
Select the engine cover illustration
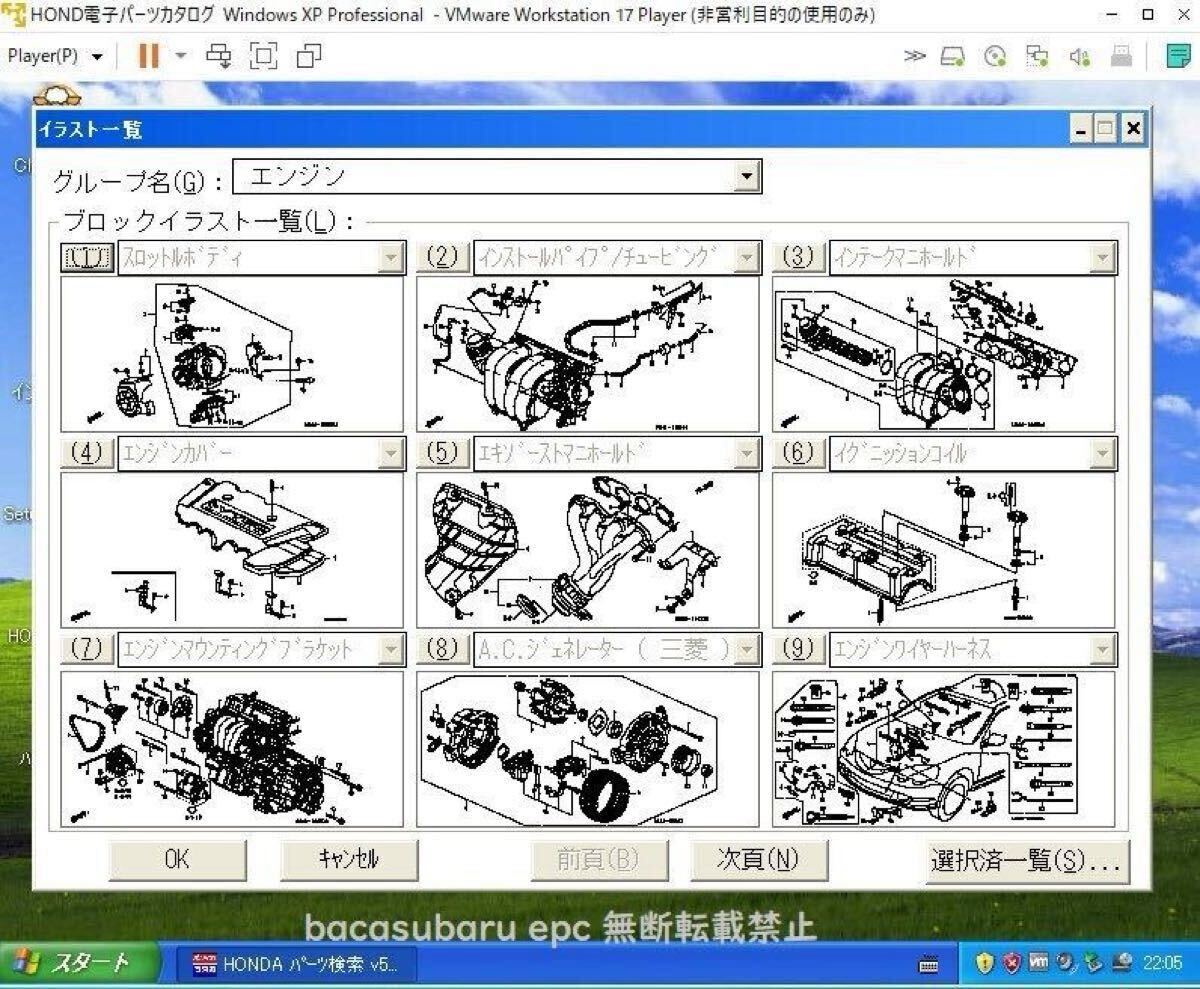tap(232, 550)
